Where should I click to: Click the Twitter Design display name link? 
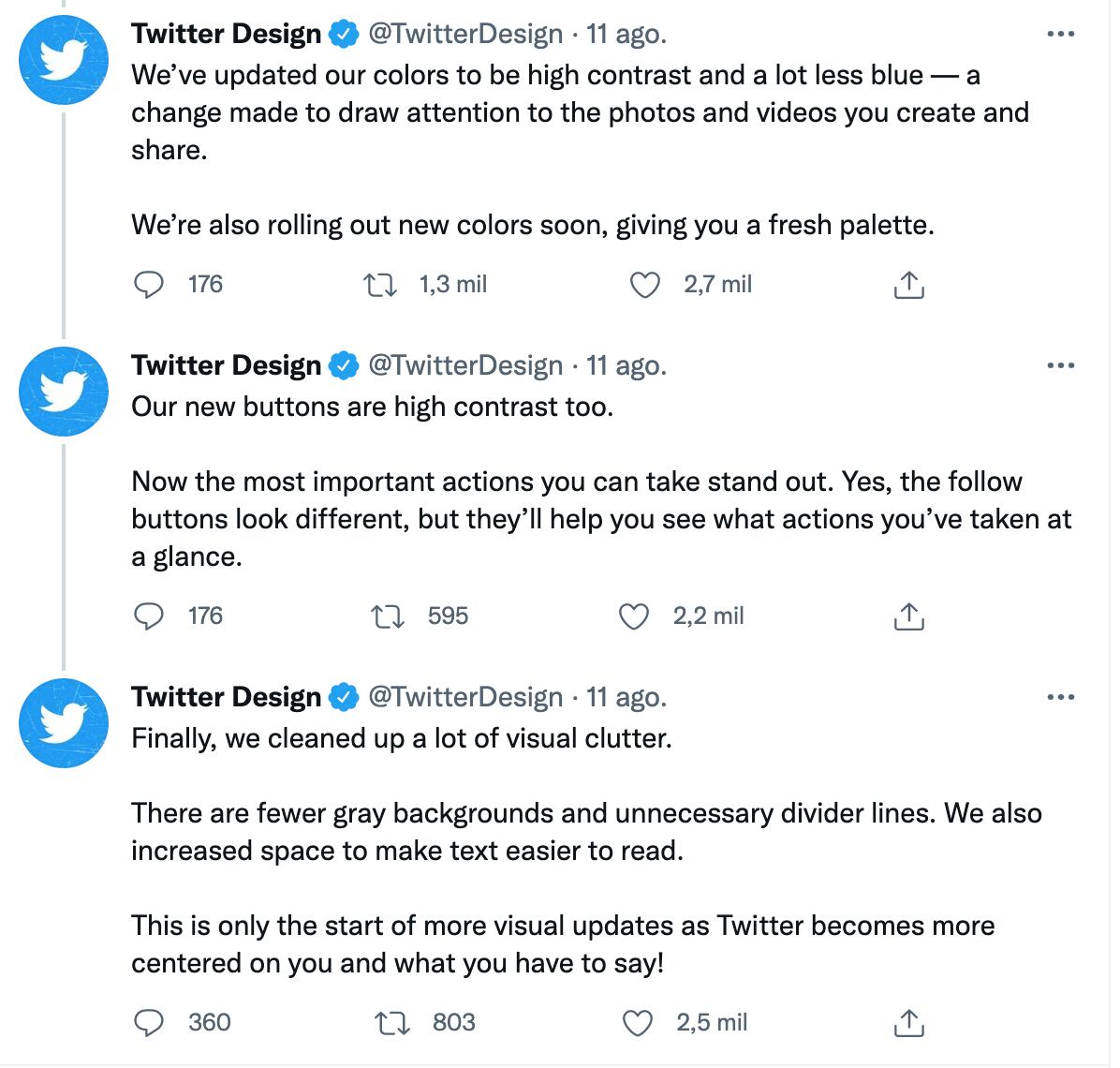(x=225, y=33)
